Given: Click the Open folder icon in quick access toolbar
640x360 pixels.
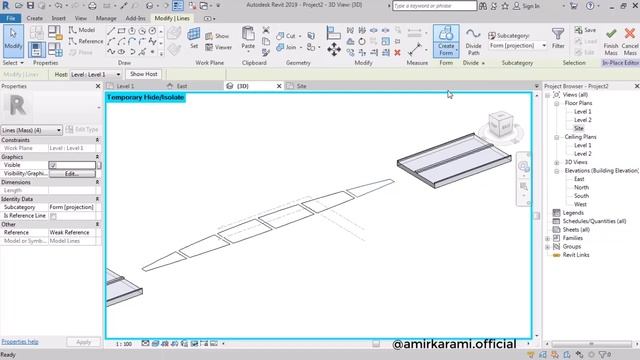Looking at the screenshot, I should click(x=19, y=6).
